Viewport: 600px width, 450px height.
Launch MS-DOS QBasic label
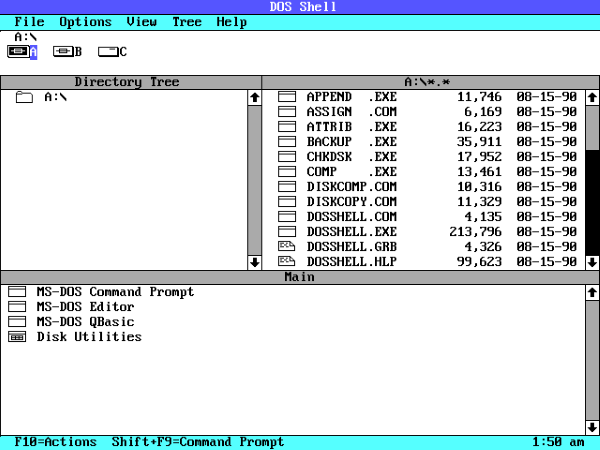coord(85,322)
